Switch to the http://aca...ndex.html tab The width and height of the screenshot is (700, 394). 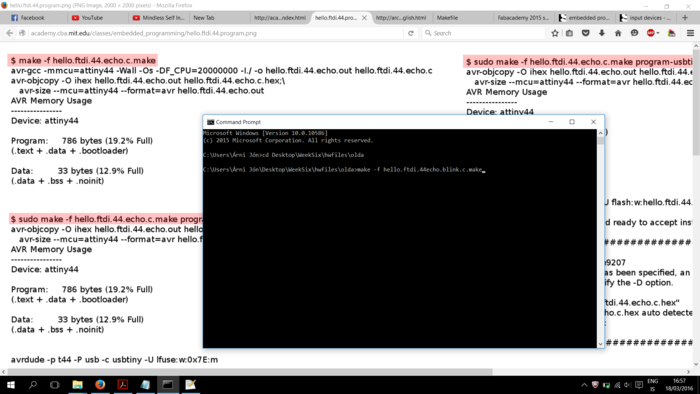279,18
